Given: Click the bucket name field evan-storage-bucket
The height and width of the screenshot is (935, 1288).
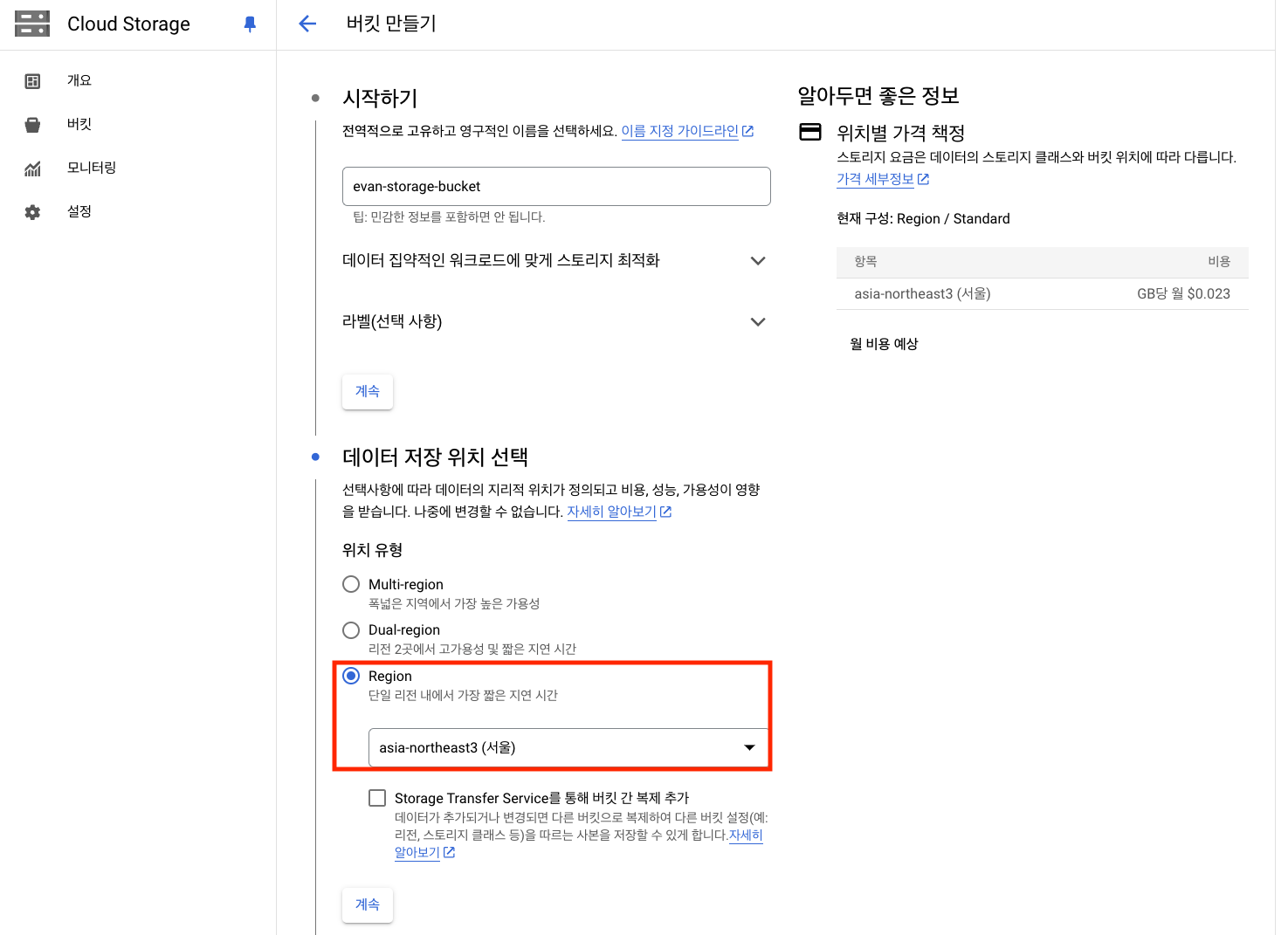Looking at the screenshot, I should point(556,186).
